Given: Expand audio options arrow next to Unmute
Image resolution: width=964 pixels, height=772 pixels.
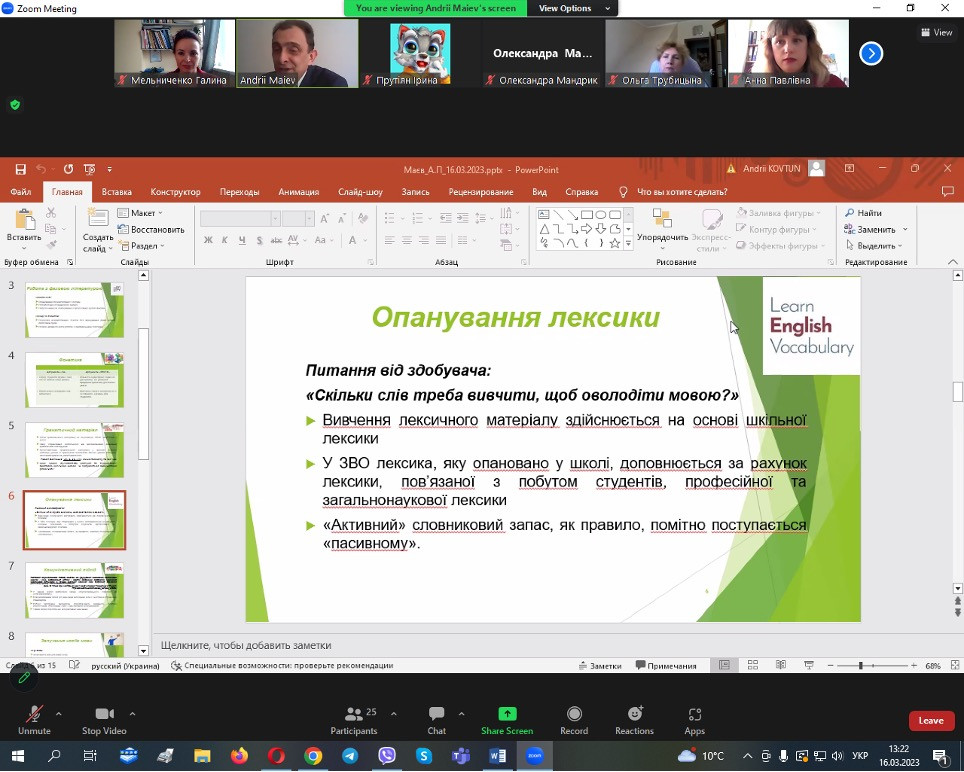Looking at the screenshot, I should [x=58, y=714].
